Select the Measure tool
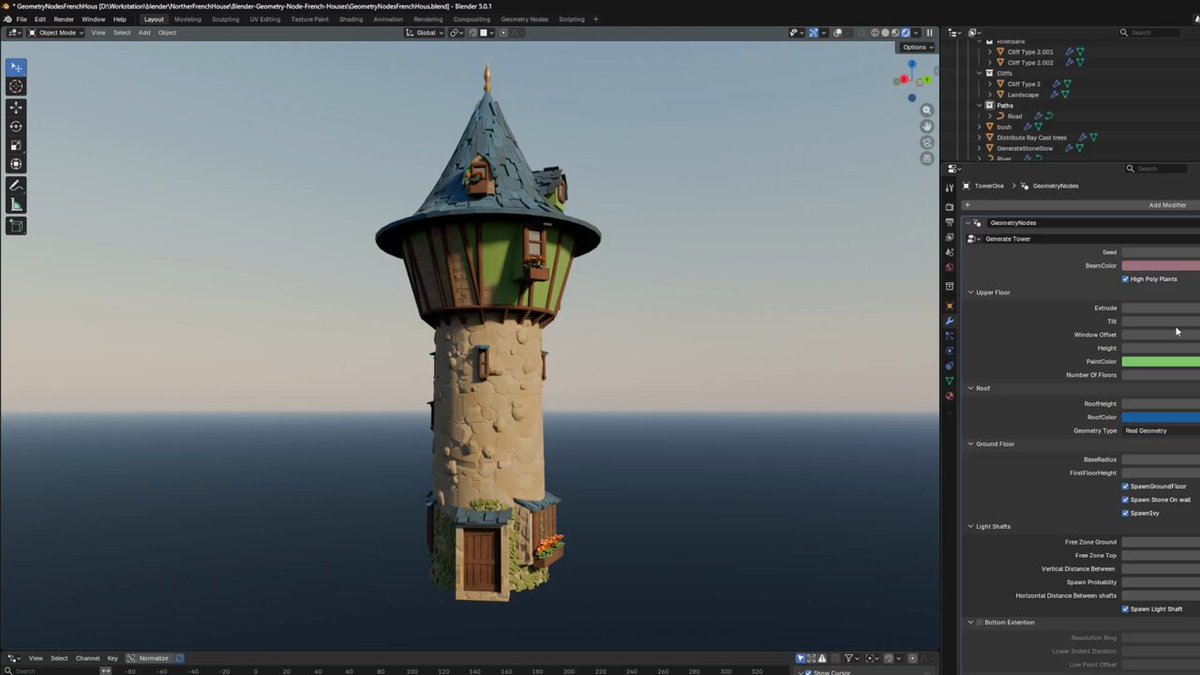 pos(16,205)
